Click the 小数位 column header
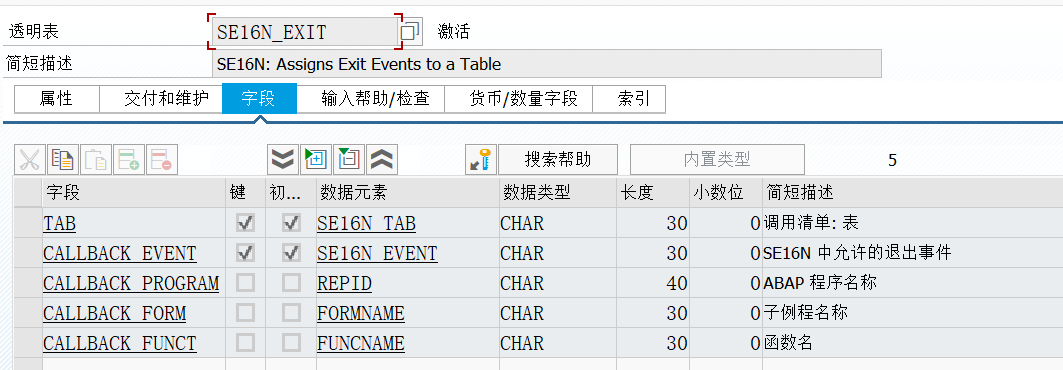This screenshot has width=1063, height=370. [726, 193]
